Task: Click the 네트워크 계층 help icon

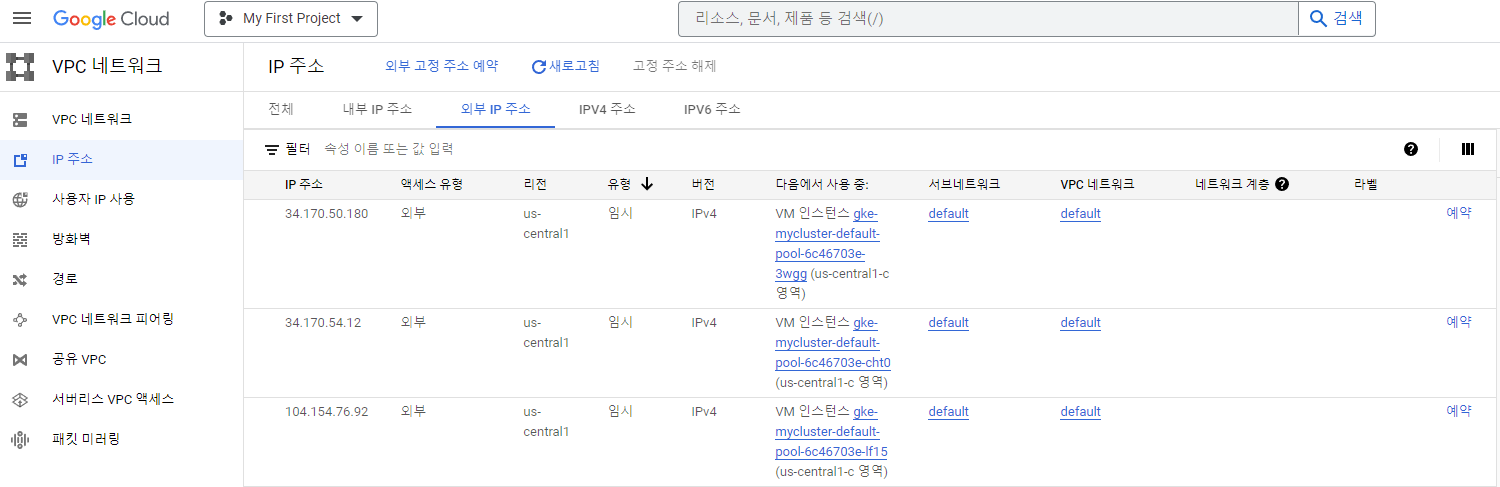Action: tap(1282, 184)
